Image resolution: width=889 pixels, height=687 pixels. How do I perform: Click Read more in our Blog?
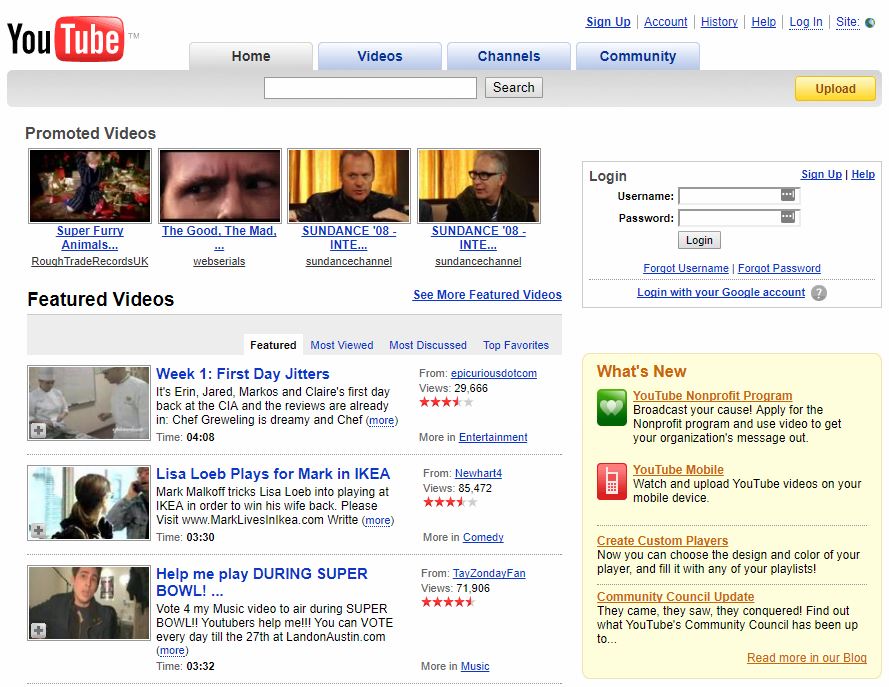(806, 658)
